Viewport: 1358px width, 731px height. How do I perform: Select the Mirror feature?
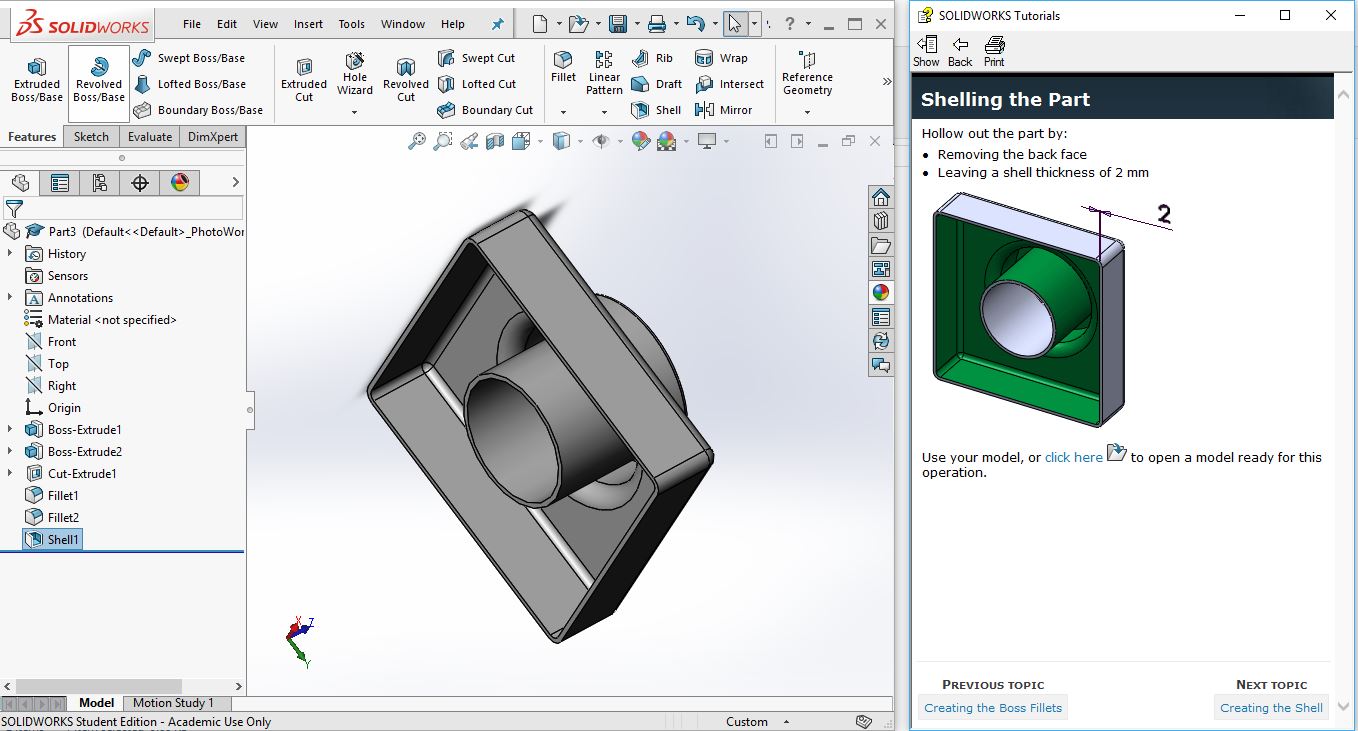click(x=724, y=110)
